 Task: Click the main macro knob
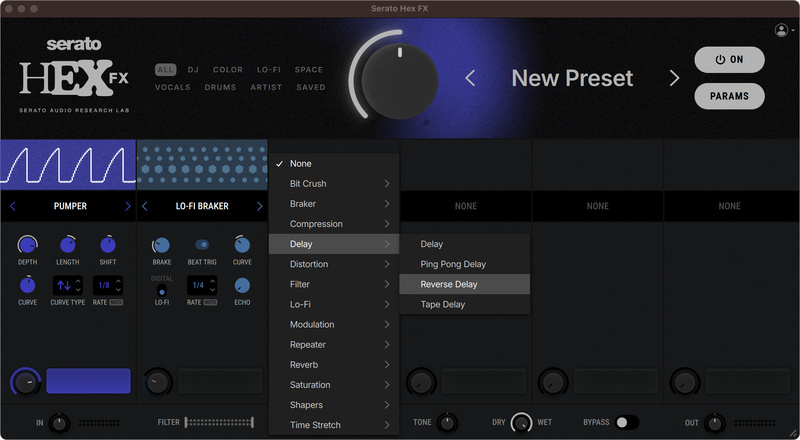(399, 81)
